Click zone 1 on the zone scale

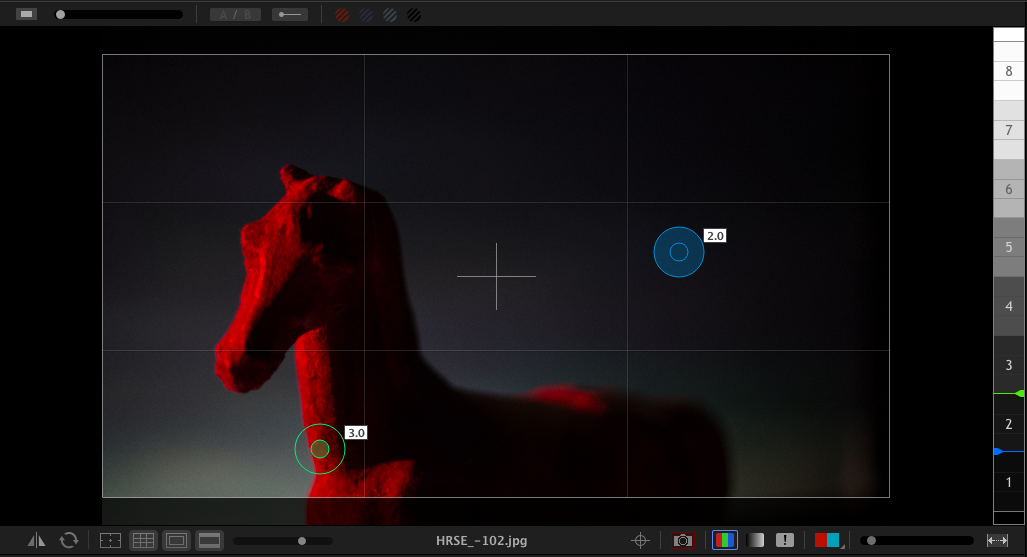pos(1009,482)
